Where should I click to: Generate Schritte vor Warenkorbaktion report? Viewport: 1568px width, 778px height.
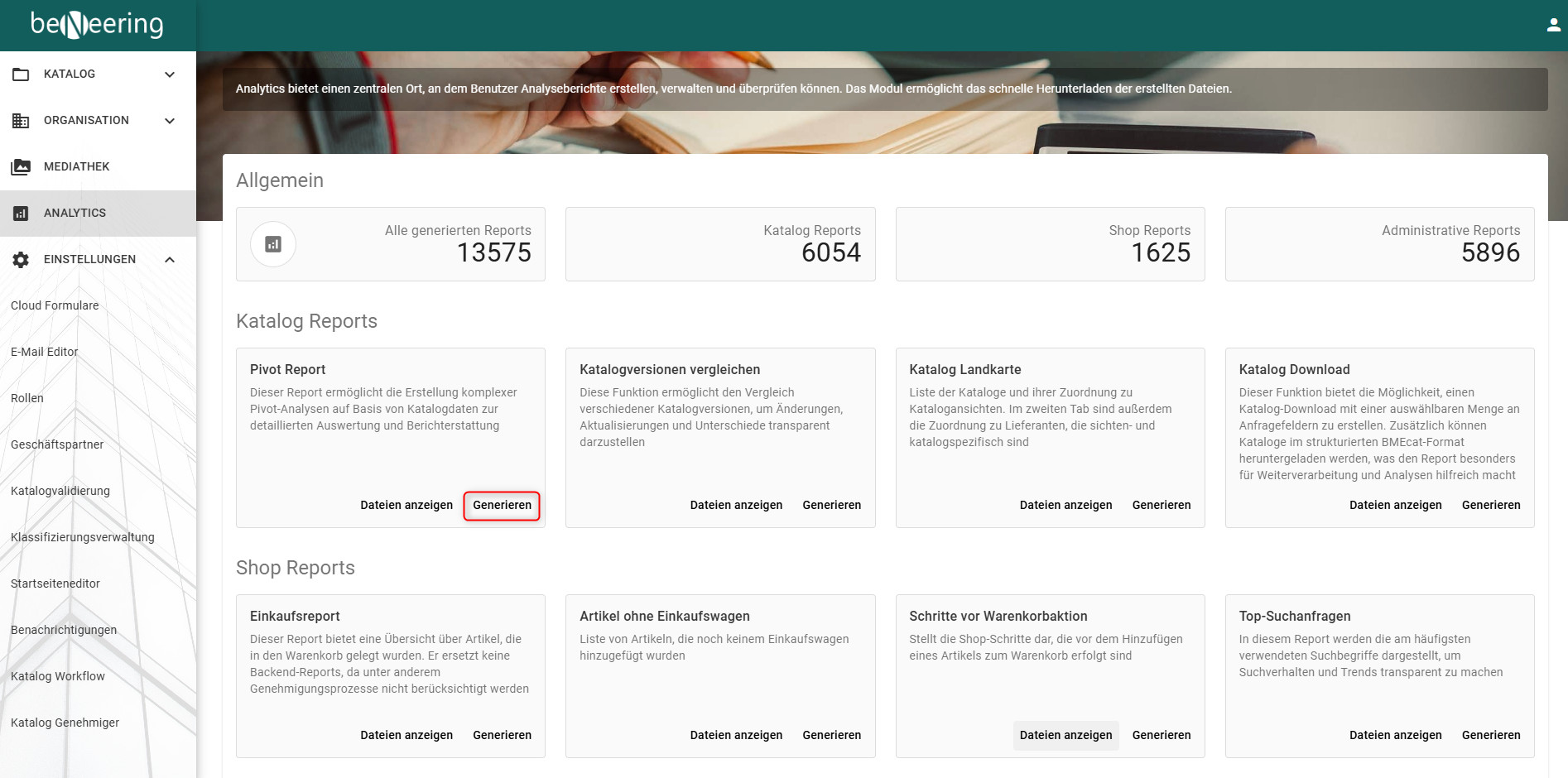1162,736
